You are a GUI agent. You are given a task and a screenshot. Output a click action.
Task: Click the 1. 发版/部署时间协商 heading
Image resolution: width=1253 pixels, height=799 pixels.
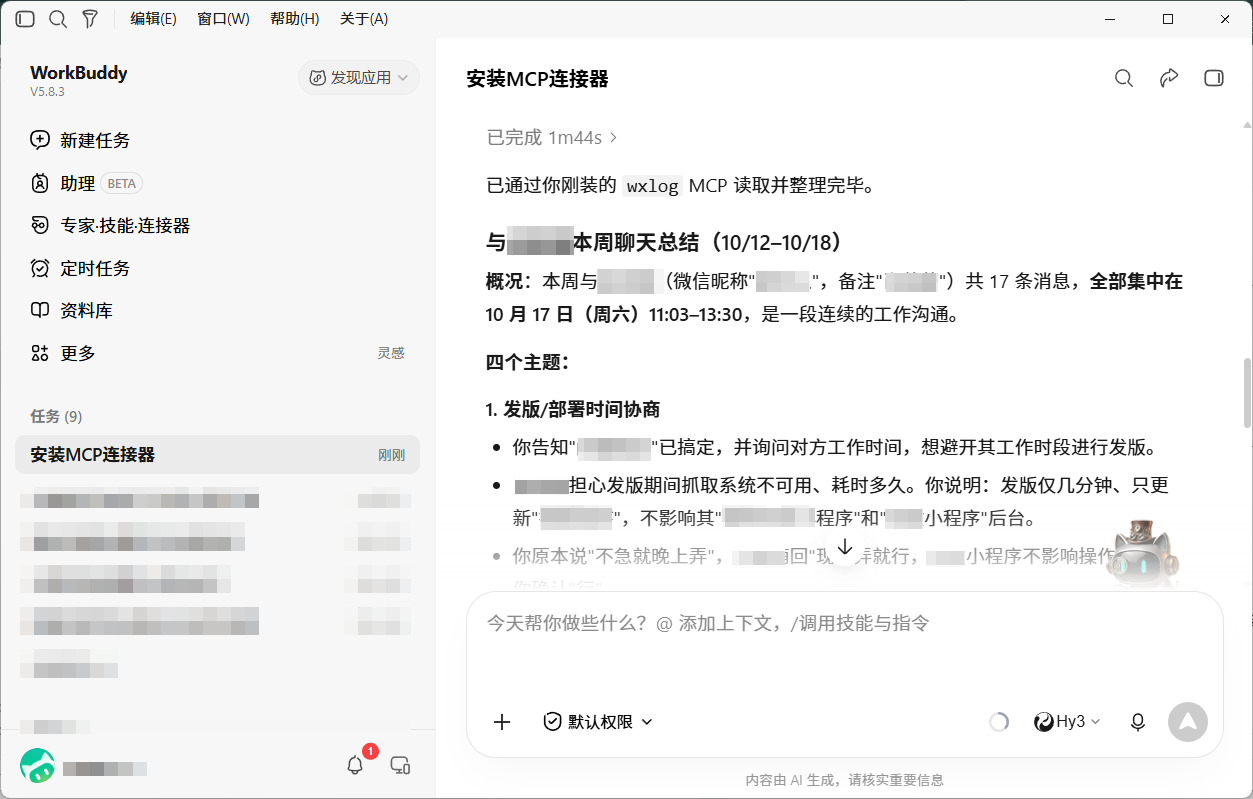[x=573, y=410]
